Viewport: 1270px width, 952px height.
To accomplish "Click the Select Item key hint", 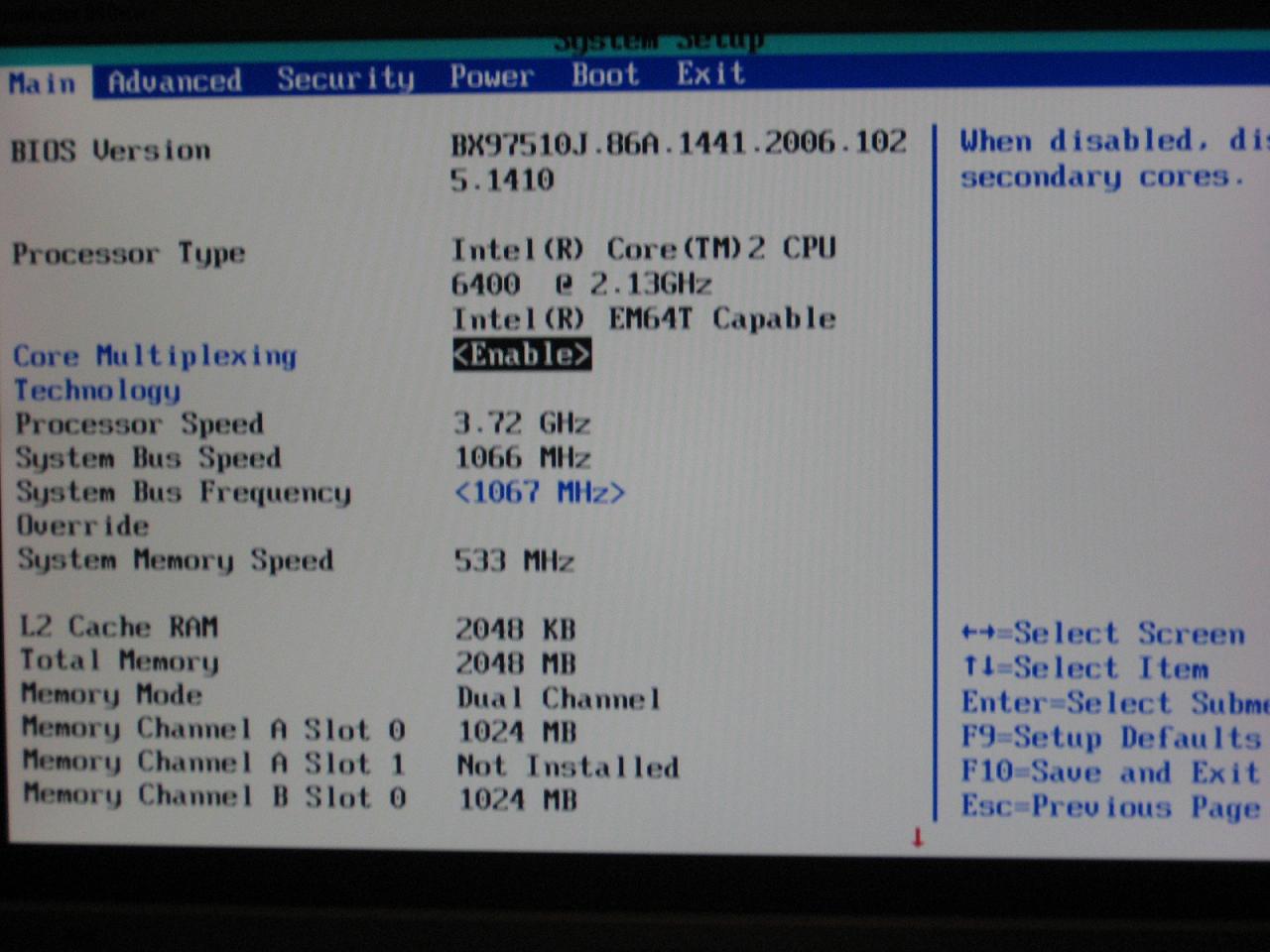I will coord(1085,667).
